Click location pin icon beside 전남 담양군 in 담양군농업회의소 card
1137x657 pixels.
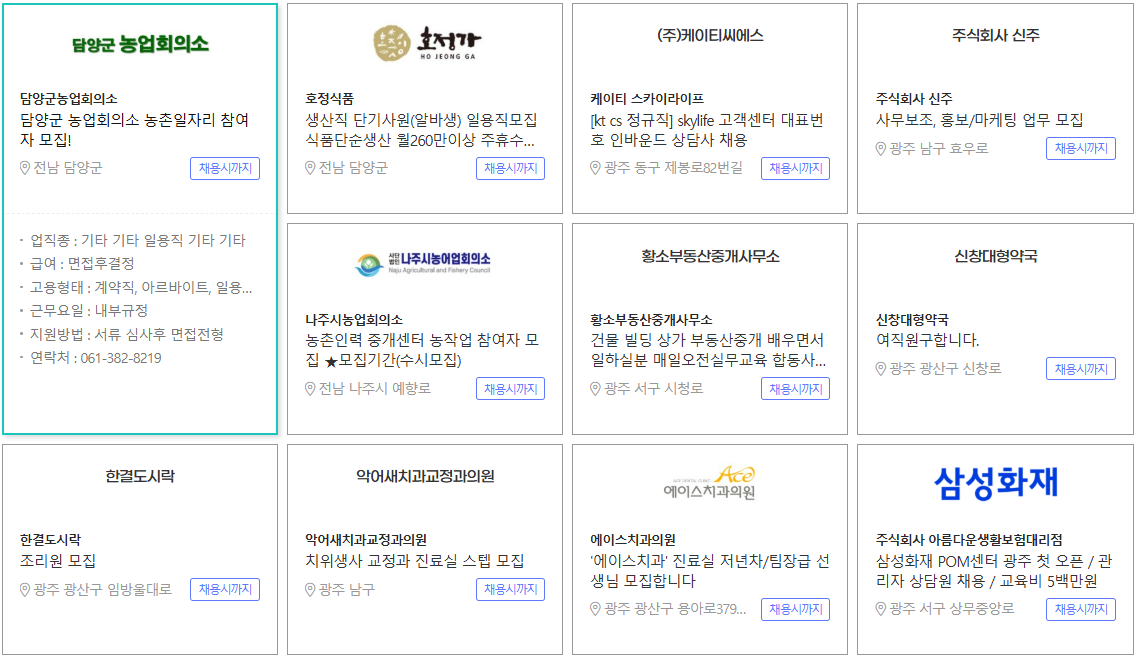tap(25, 168)
